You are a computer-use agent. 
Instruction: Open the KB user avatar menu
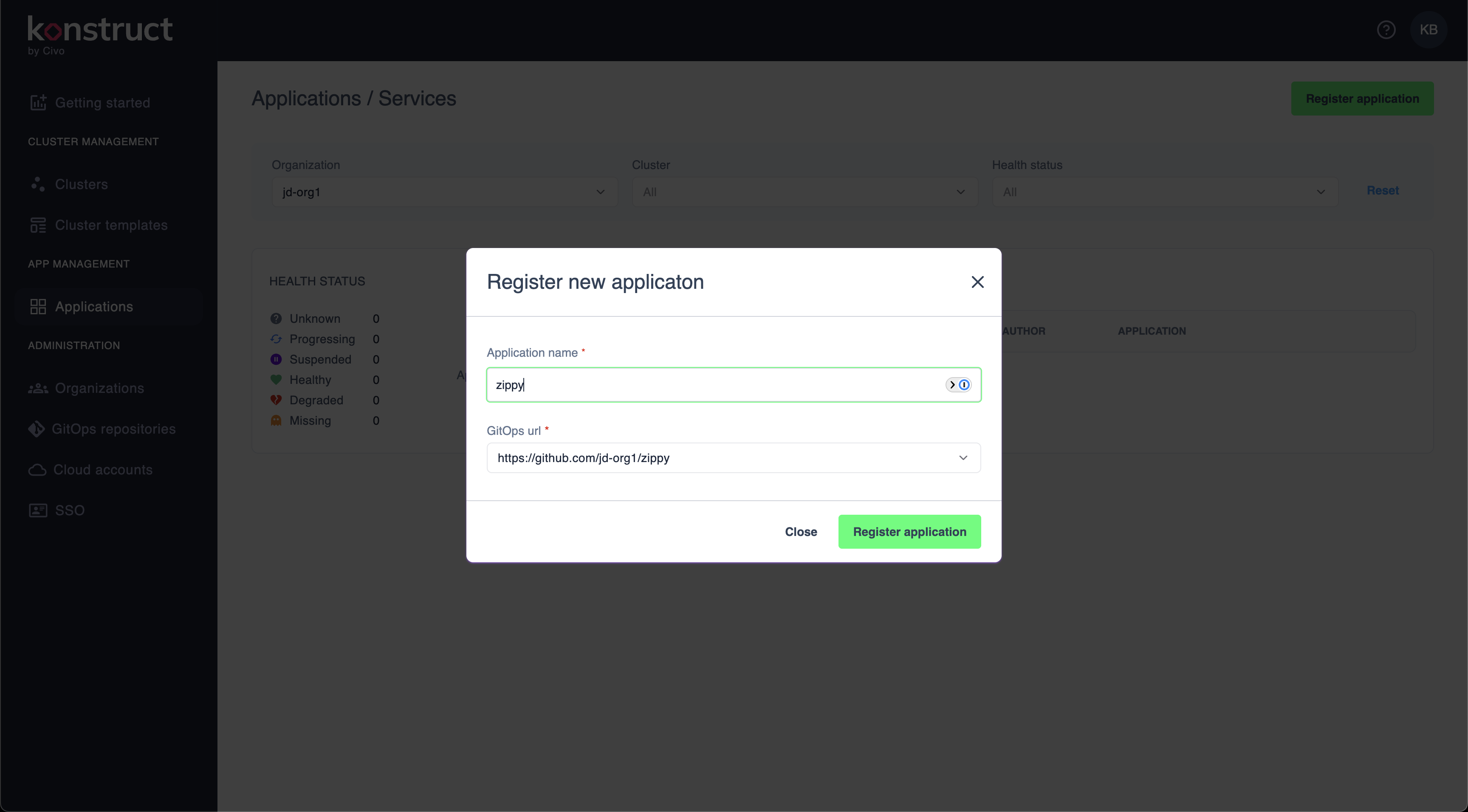[1428, 30]
